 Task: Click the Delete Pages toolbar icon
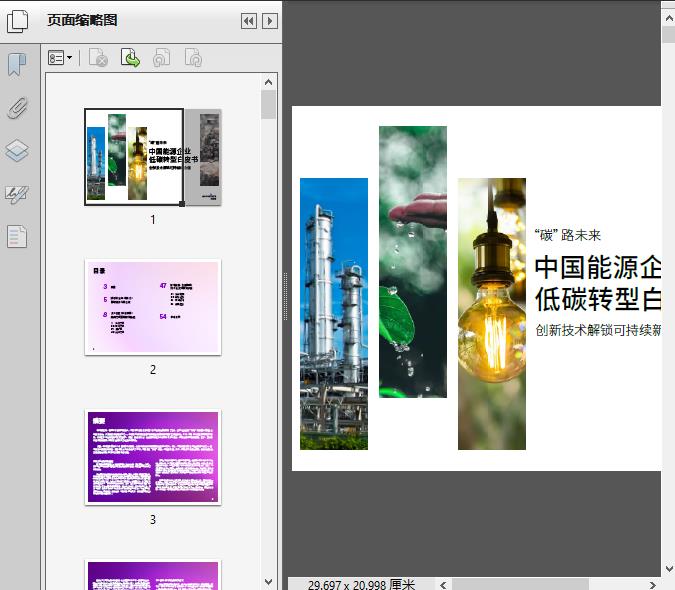point(98,58)
